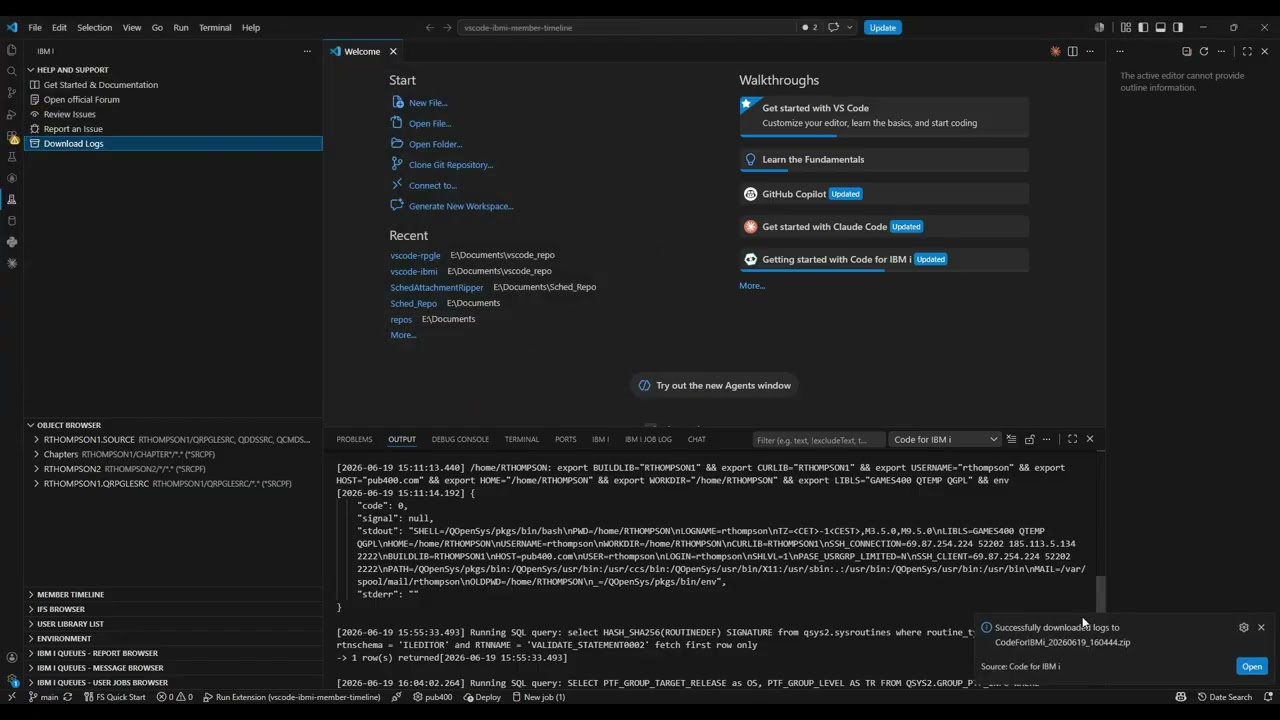1280x720 pixels.
Task: Open the Source Control view
Action: pos(12,92)
